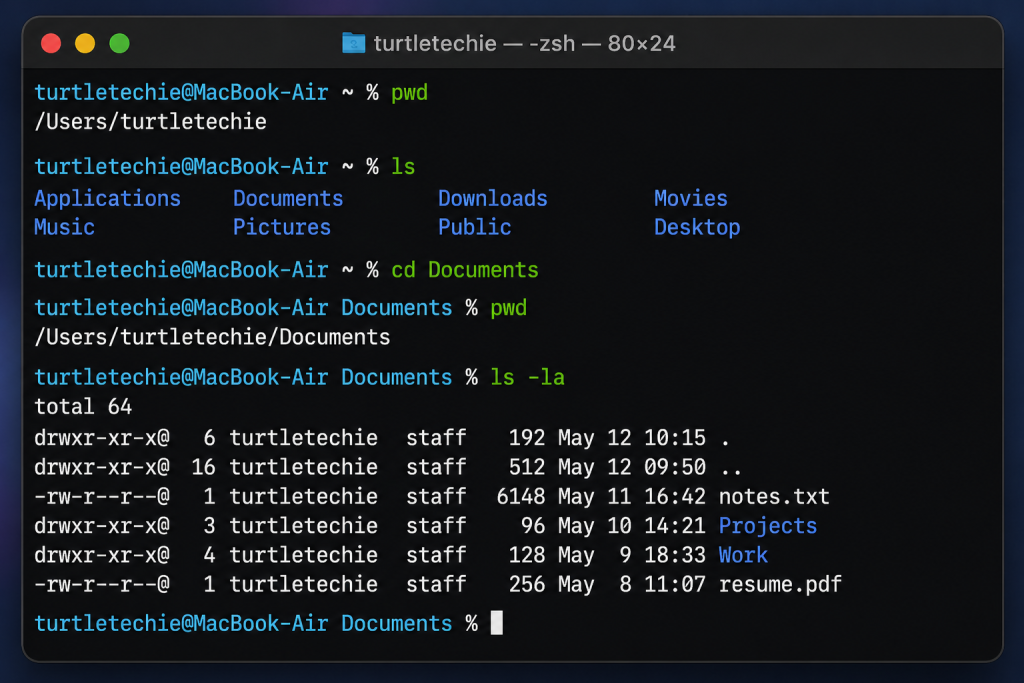Click notes.txt in the file listing

(x=773, y=496)
